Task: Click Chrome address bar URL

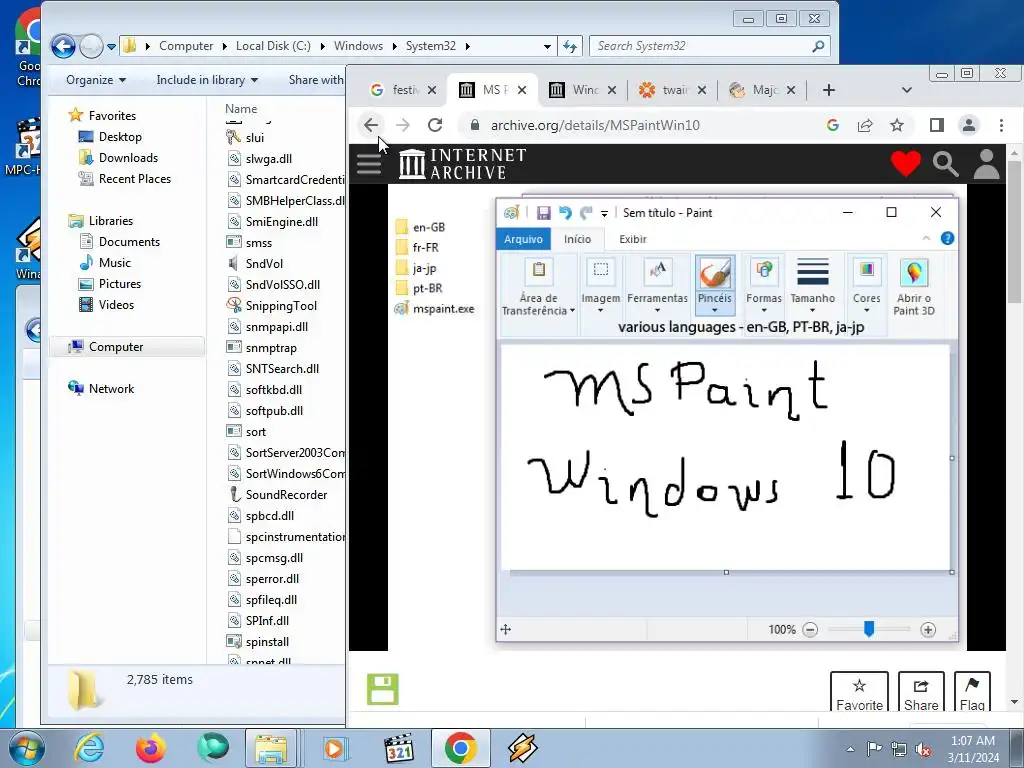Action: [595, 125]
